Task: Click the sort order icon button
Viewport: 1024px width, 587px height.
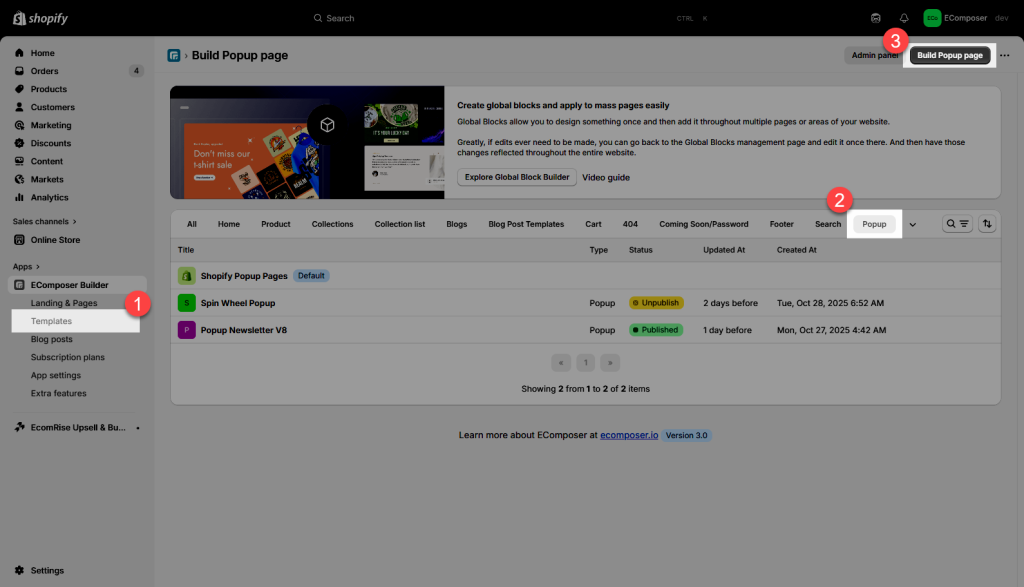Action: click(988, 224)
